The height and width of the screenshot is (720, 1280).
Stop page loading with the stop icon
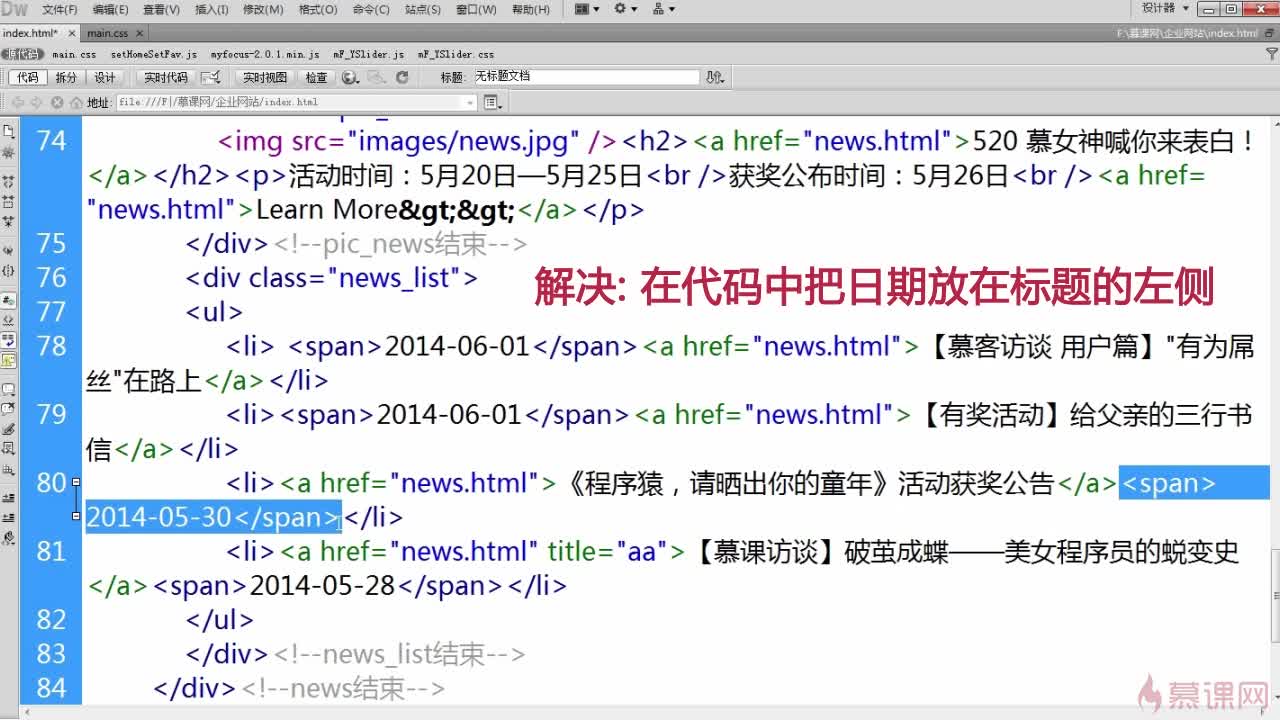click(57, 102)
